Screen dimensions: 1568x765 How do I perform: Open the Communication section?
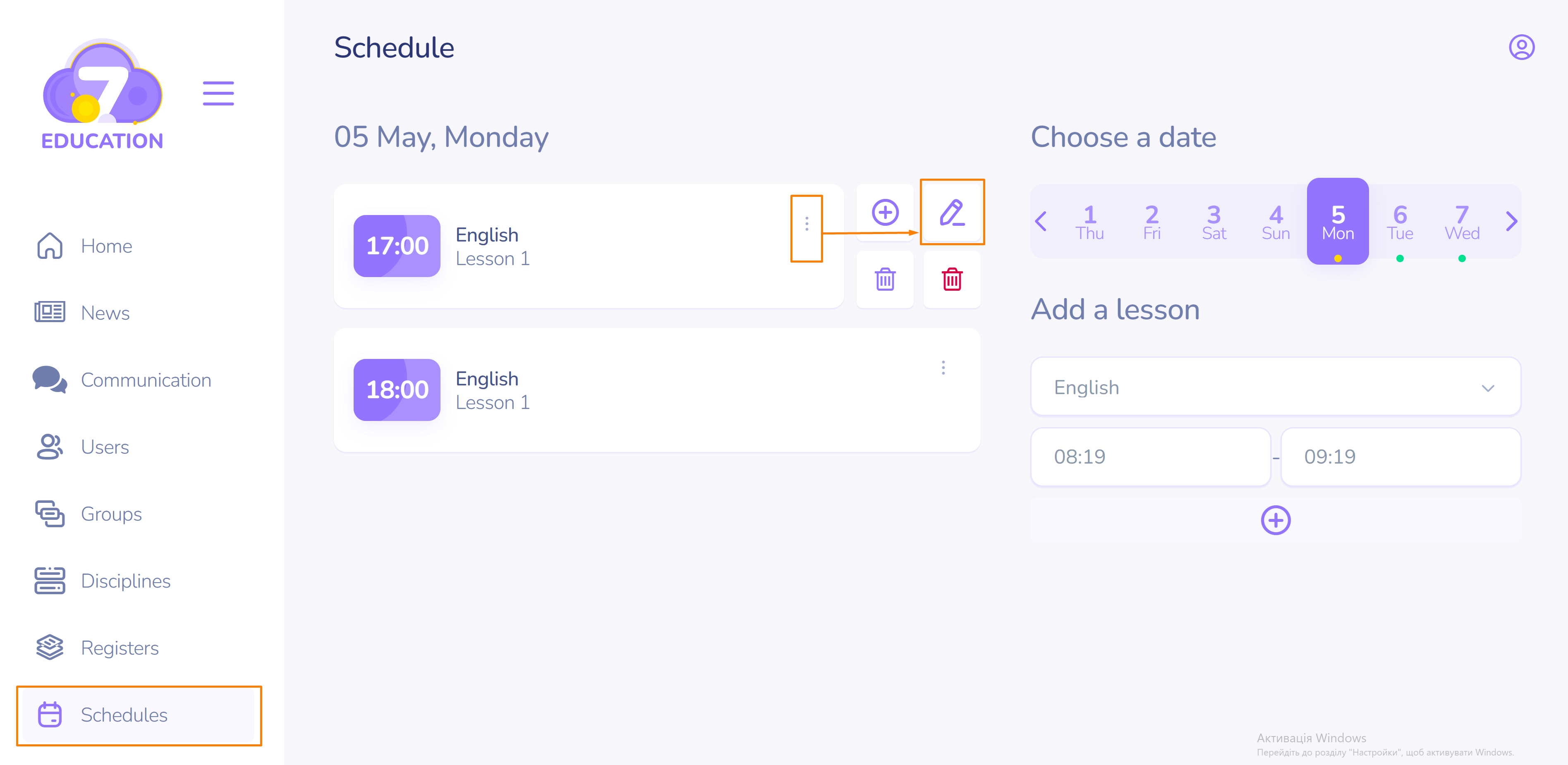146,380
